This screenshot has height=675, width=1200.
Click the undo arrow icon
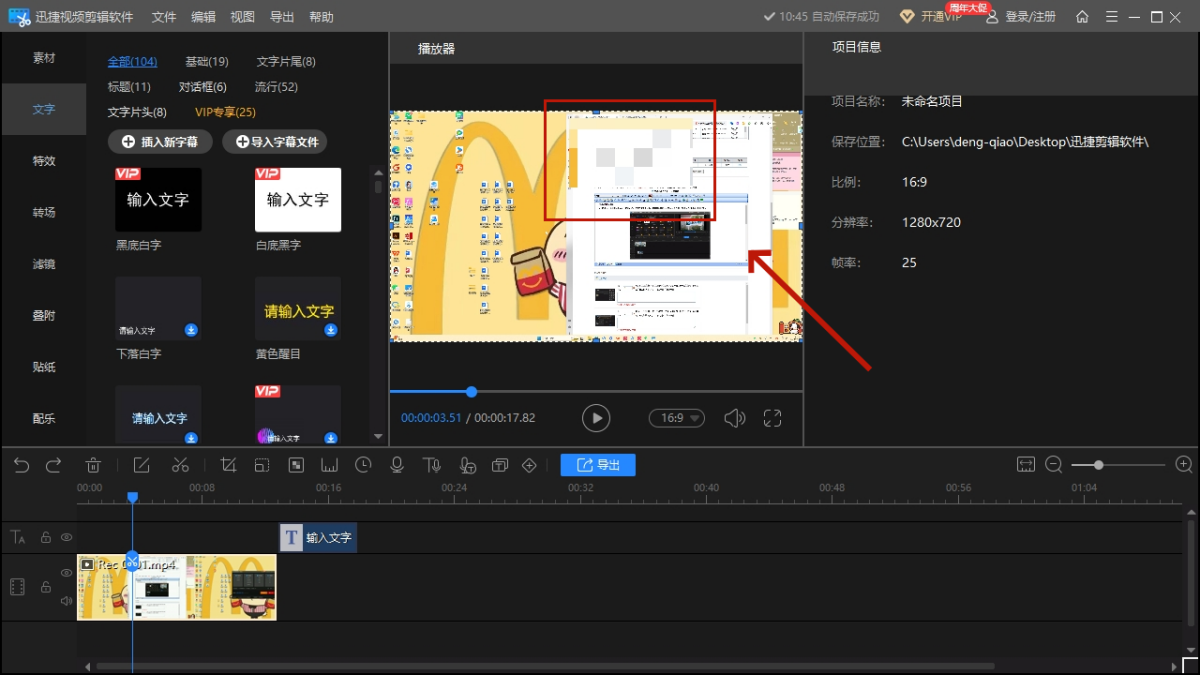tap(22, 465)
